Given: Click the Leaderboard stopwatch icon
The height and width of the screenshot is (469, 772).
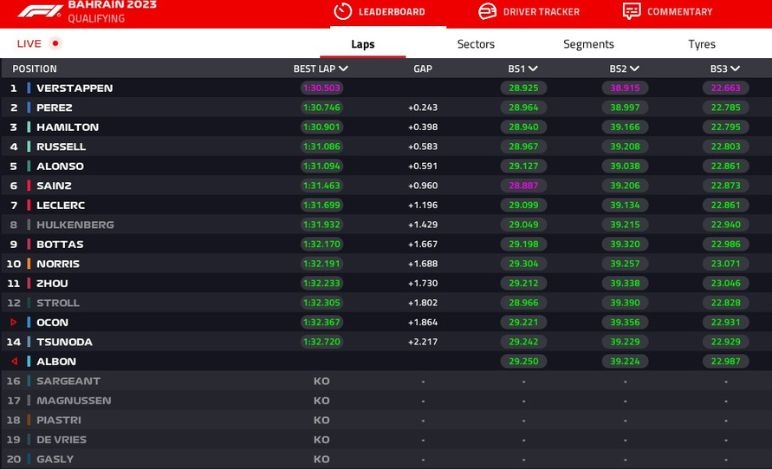Looking at the screenshot, I should point(343,11).
